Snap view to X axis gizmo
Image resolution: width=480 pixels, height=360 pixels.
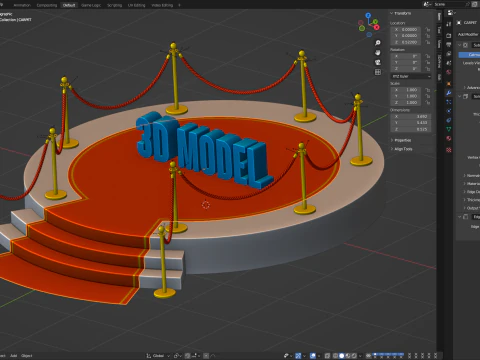pyautogui.click(x=377, y=27)
